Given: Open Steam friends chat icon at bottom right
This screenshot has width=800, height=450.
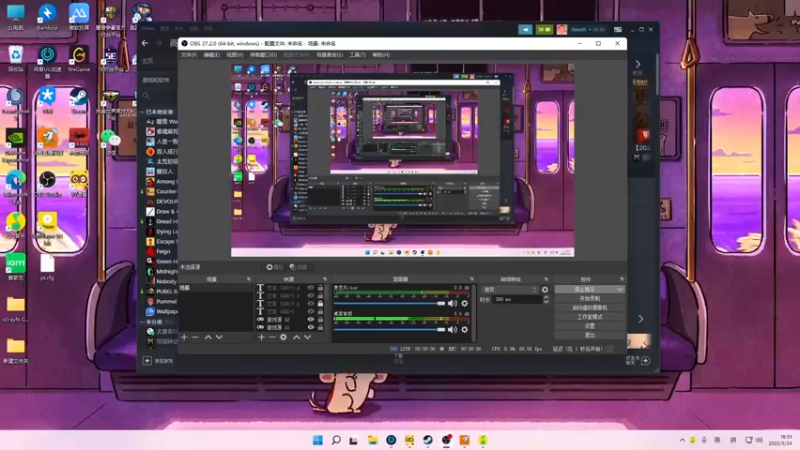Looking at the screenshot, I should tap(645, 361).
